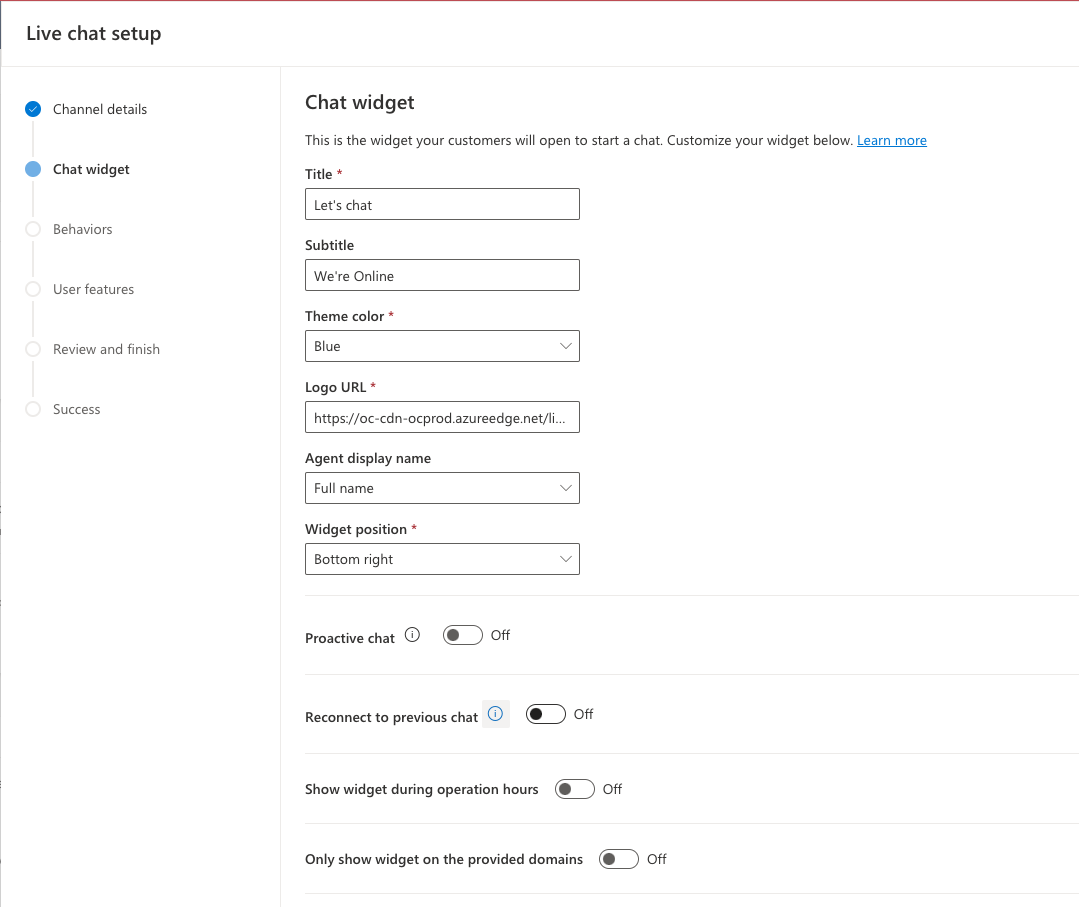
Task: Enable Only show widget on provided domains
Action: tap(619, 859)
